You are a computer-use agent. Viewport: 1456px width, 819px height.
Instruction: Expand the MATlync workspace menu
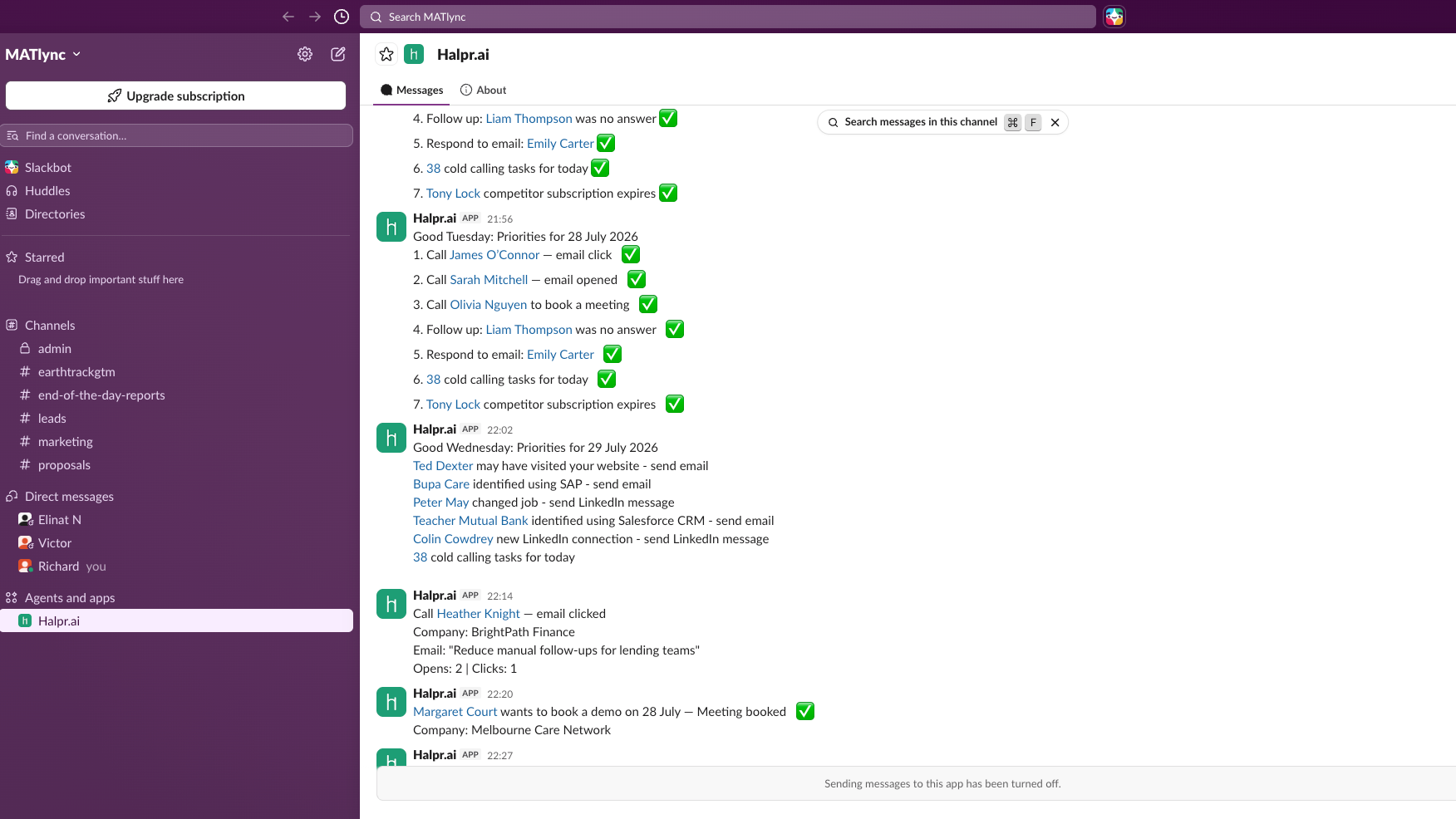click(x=43, y=54)
